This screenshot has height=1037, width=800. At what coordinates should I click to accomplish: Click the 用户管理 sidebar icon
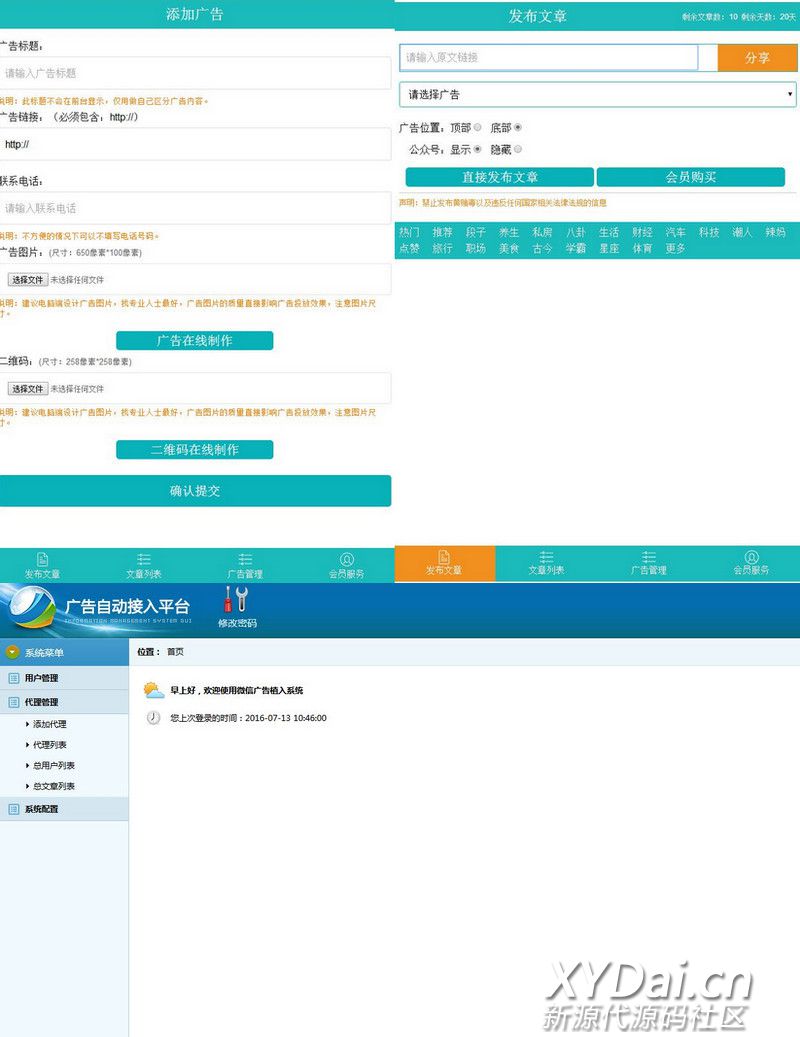click(x=14, y=678)
